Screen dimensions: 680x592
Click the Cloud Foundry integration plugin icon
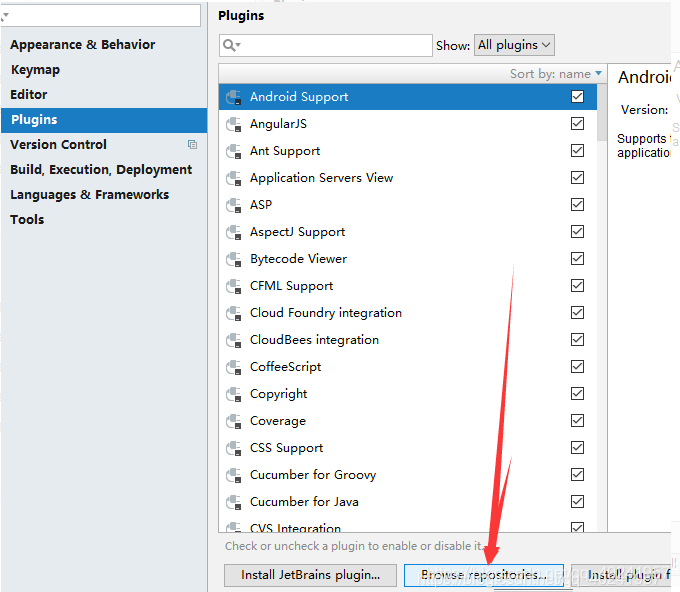pos(234,313)
